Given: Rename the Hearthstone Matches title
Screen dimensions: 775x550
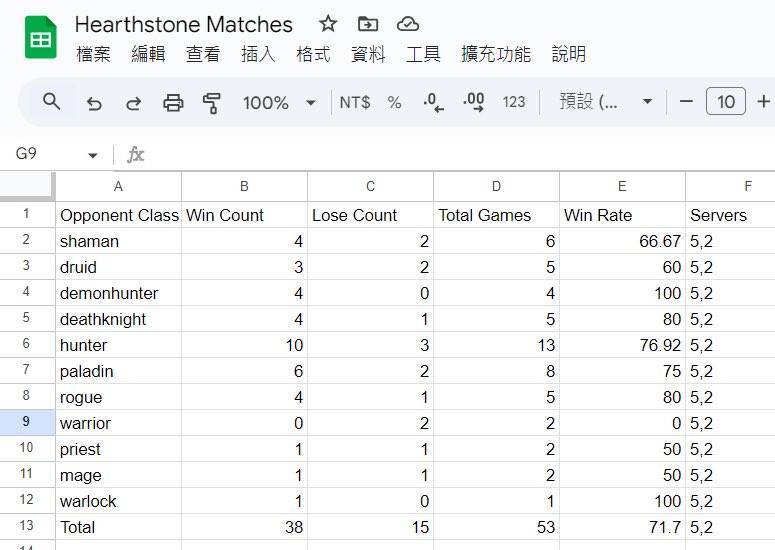Looking at the screenshot, I should click(183, 24).
